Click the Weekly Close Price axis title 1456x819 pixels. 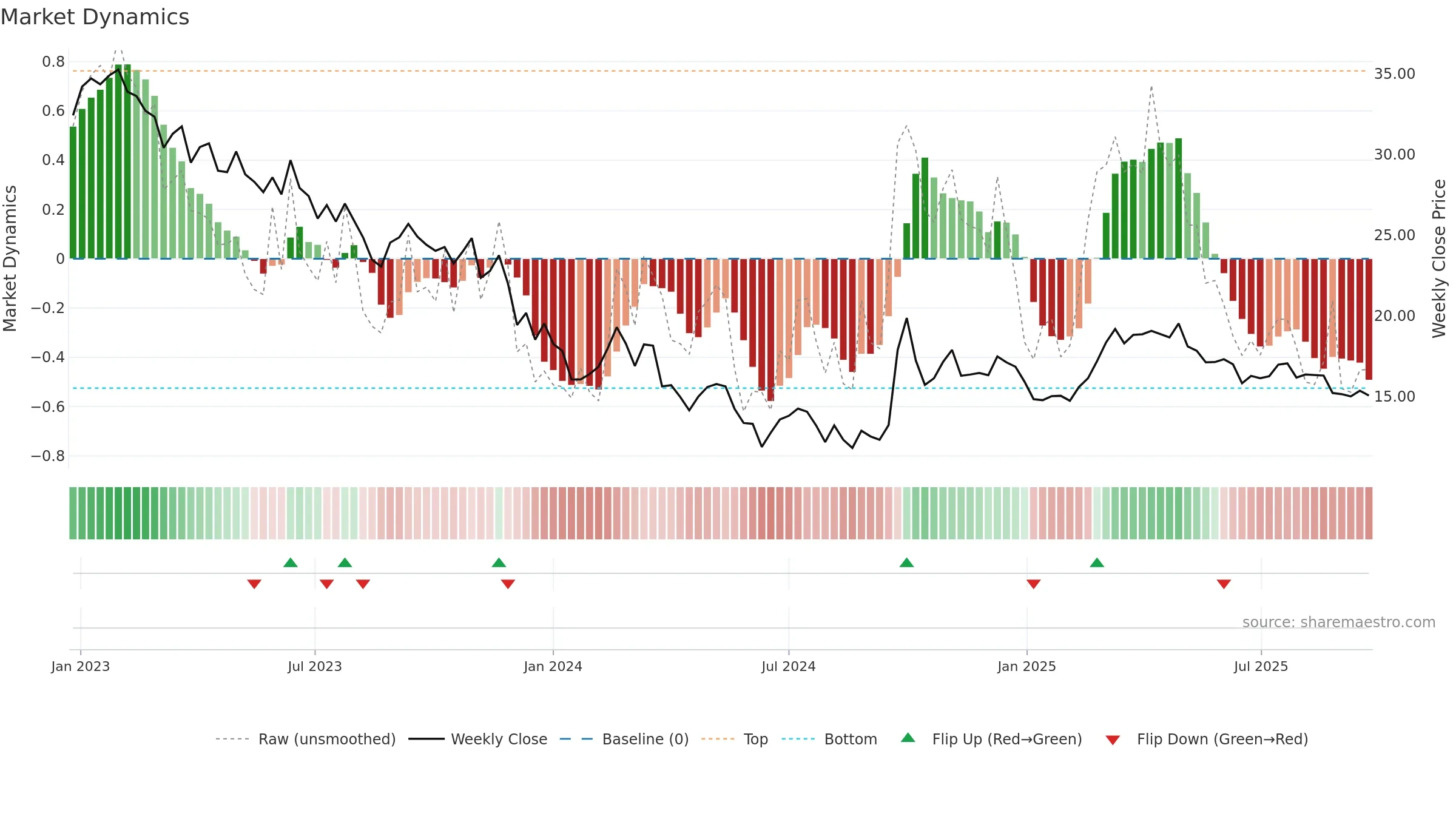tap(1439, 258)
